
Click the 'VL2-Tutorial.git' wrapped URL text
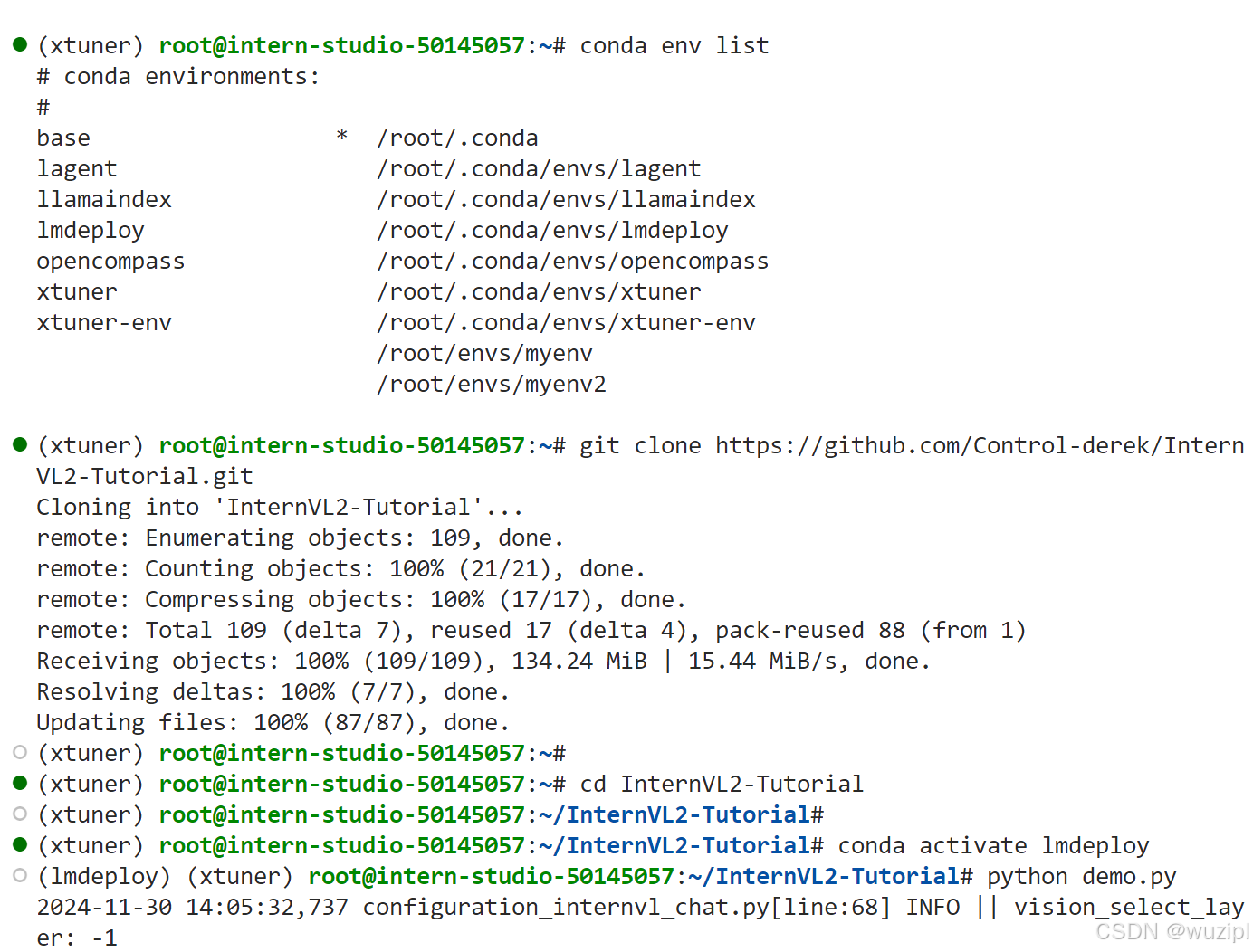click(145, 476)
